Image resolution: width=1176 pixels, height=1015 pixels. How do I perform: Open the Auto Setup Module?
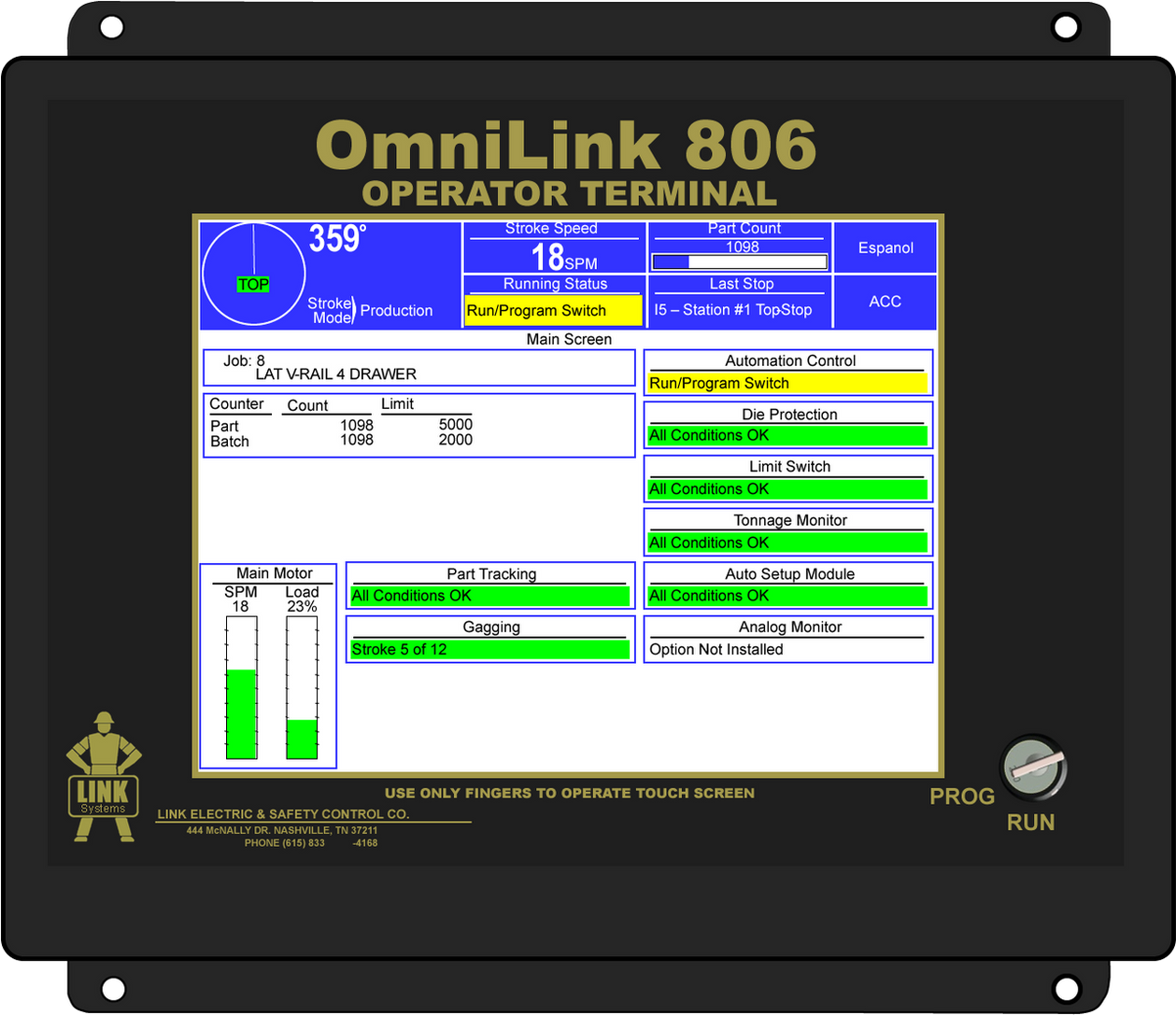point(788,585)
